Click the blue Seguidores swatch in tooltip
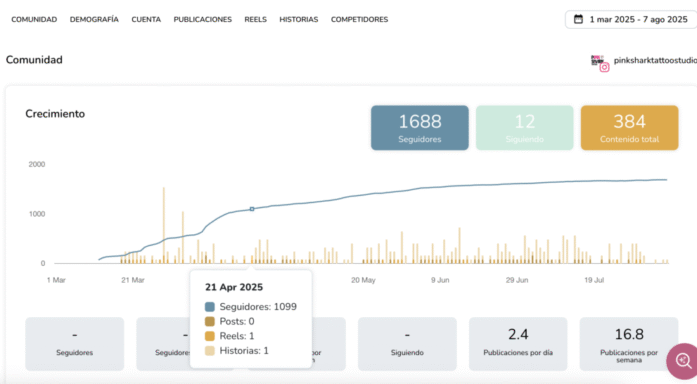Viewport: 697px width, 384px height. pyautogui.click(x=210, y=307)
